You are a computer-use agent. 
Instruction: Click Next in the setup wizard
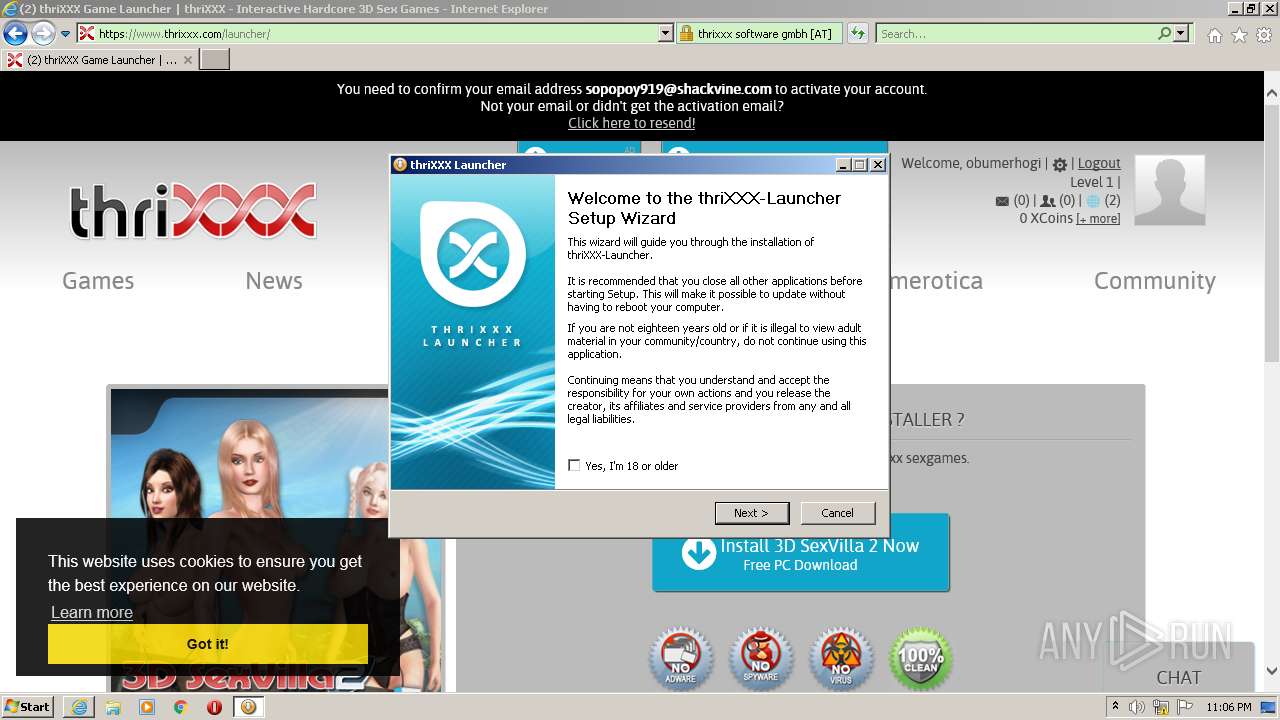click(752, 513)
